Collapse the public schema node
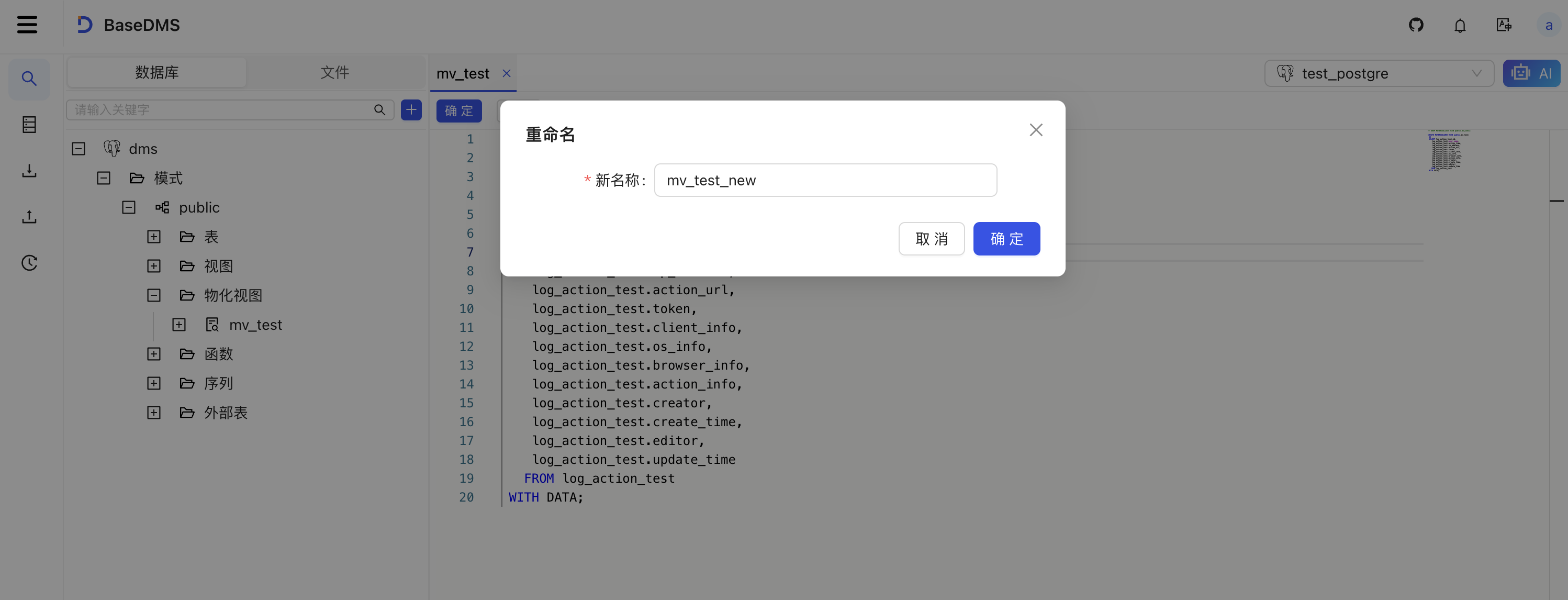The image size is (1568, 600). point(128,208)
